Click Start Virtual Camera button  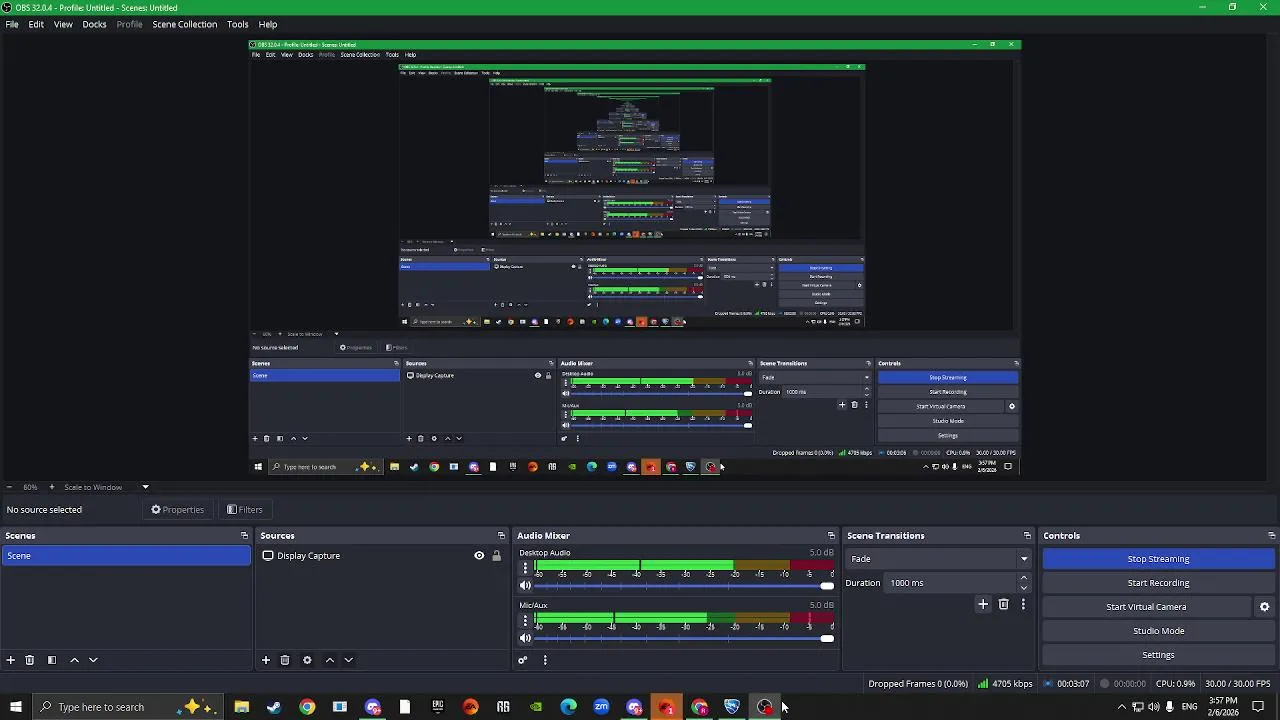coord(1146,607)
